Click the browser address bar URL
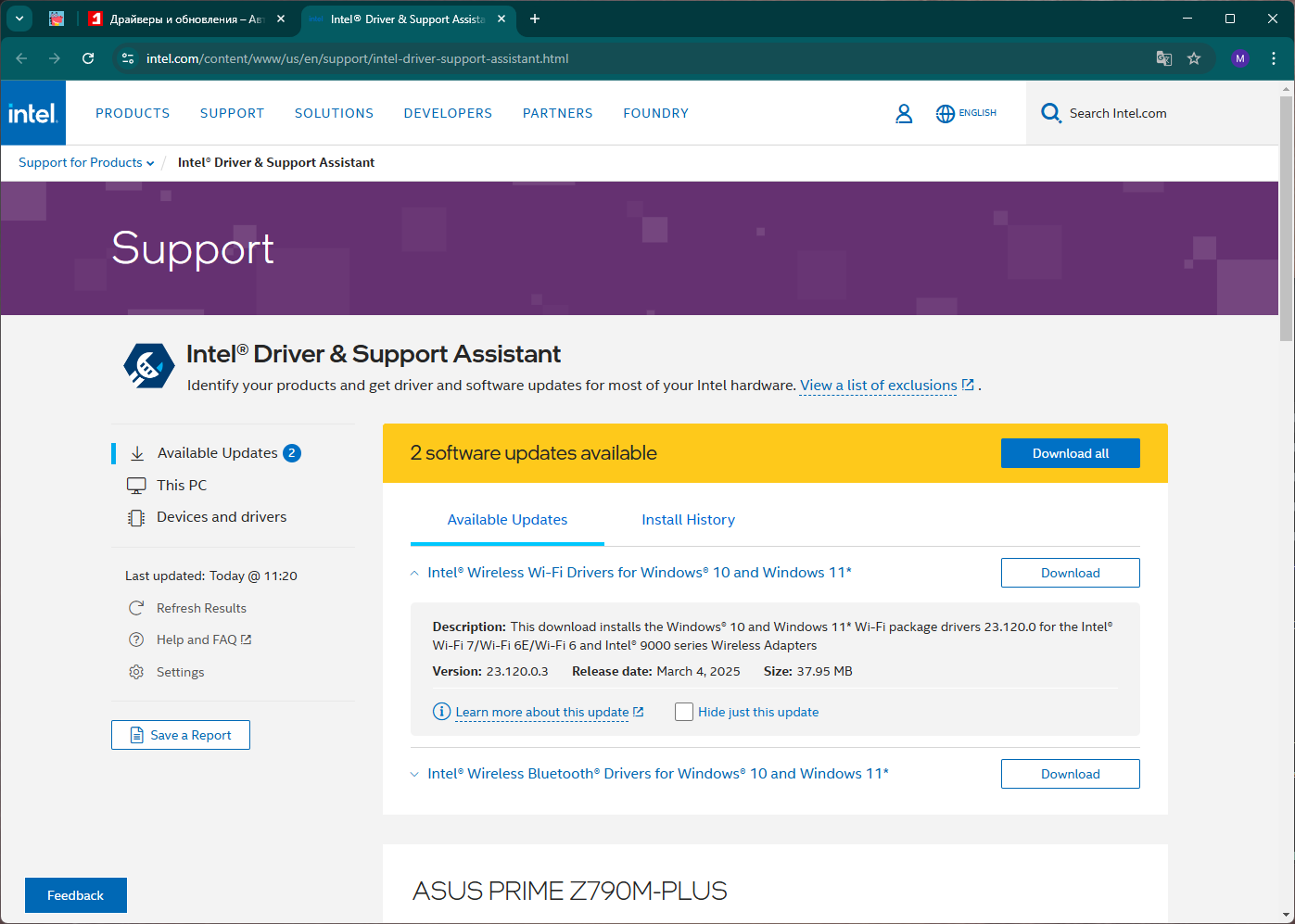Image resolution: width=1295 pixels, height=924 pixels. 358,58
